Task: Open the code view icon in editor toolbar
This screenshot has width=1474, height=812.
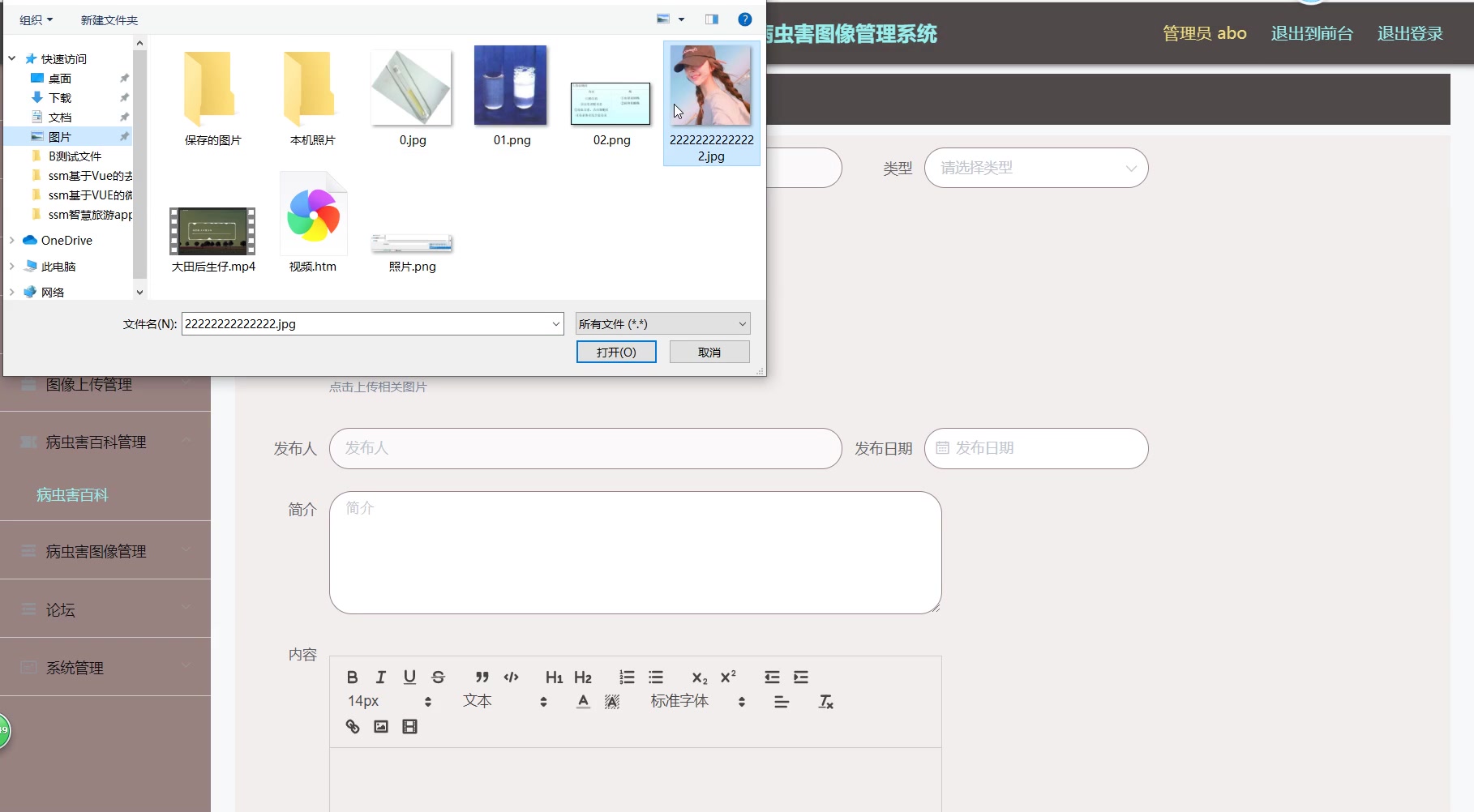Action: (511, 677)
